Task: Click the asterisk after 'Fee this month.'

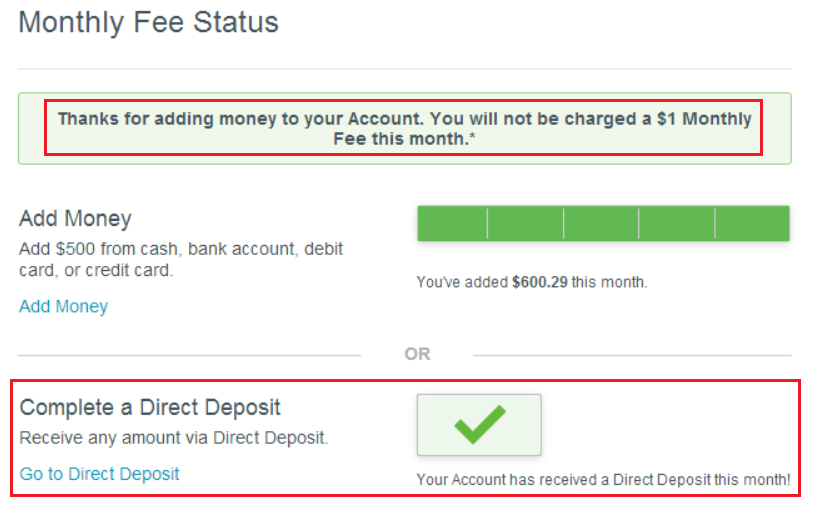Action: pos(472,138)
